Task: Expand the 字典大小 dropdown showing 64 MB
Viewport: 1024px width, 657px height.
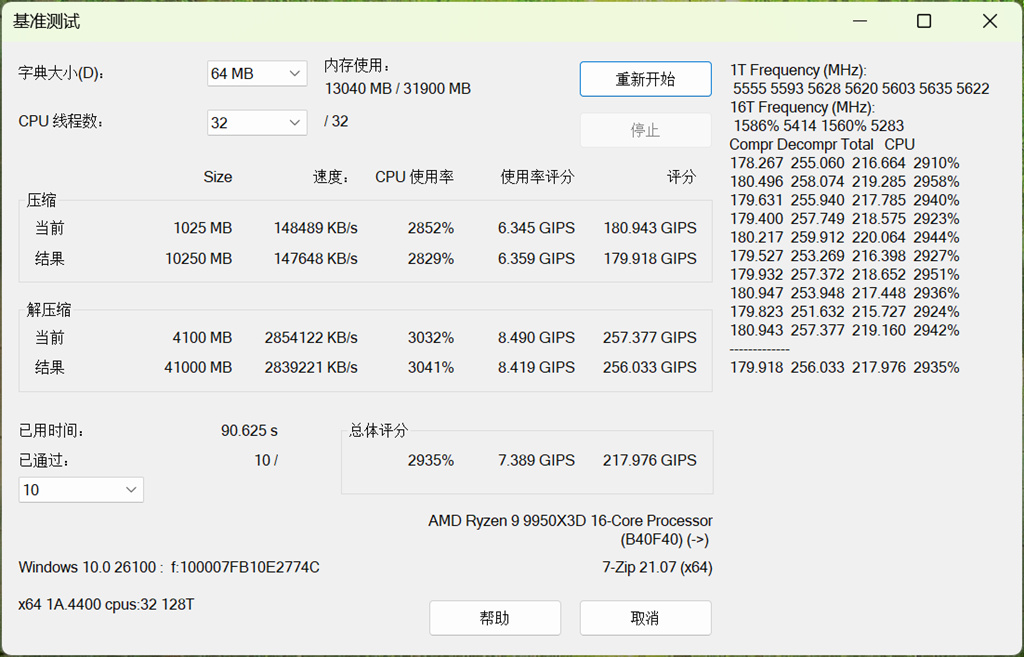Action: (257, 73)
